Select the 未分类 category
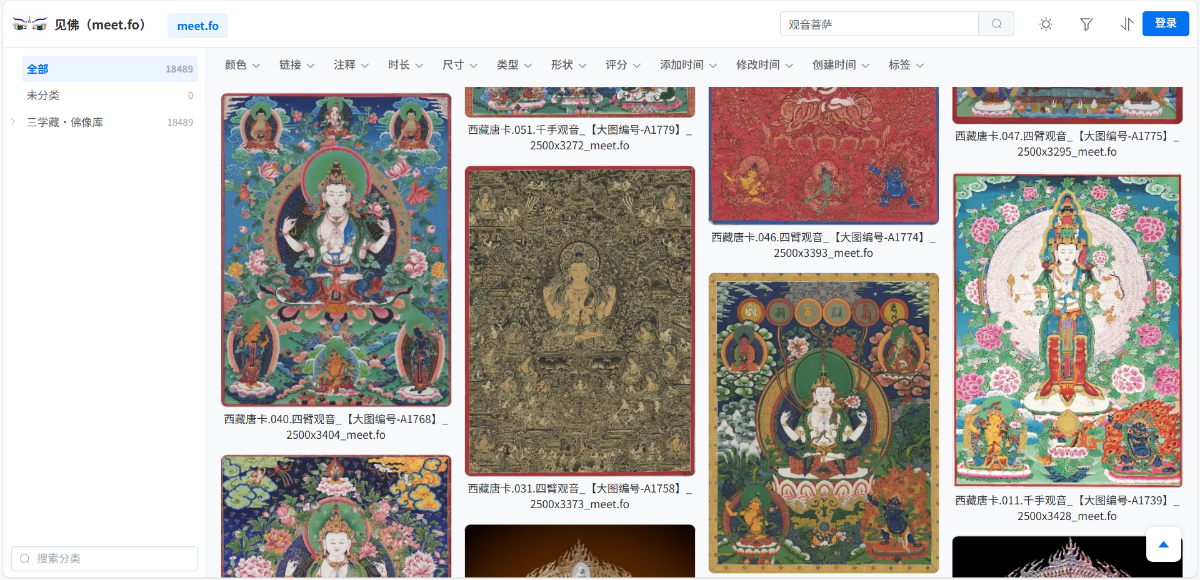This screenshot has height=580, width=1200. click(x=110, y=95)
